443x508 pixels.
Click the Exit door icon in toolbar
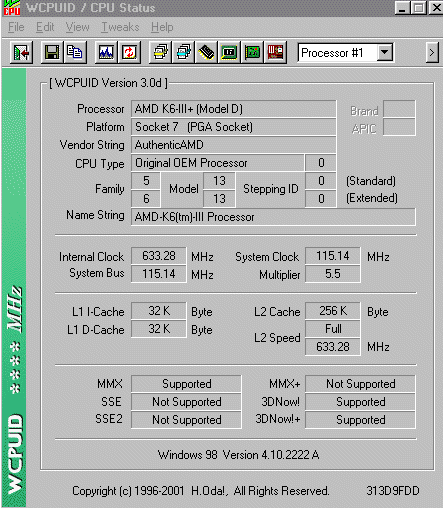tap(21, 53)
